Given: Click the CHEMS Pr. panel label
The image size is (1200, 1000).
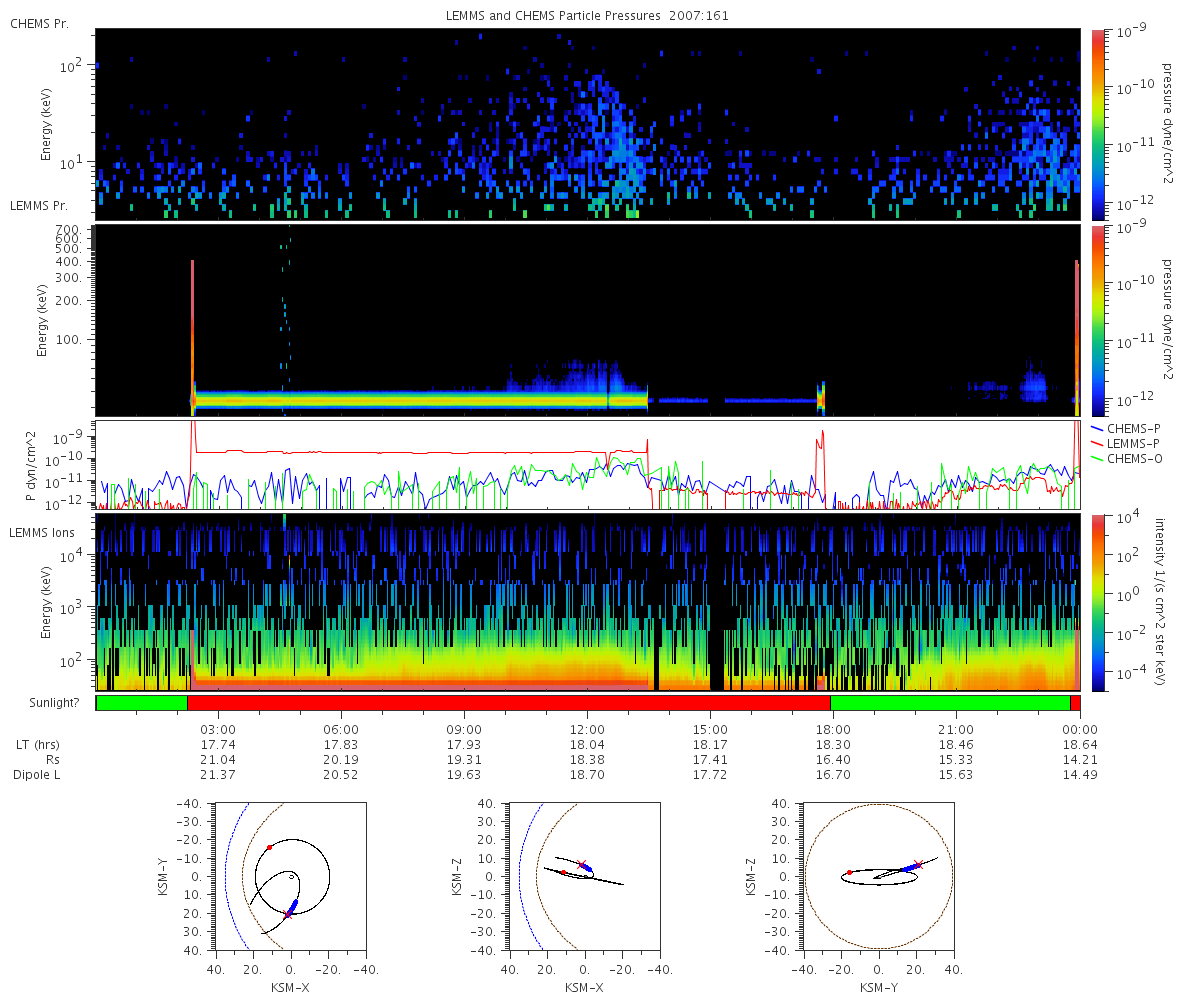Looking at the screenshot, I should [x=39, y=23].
